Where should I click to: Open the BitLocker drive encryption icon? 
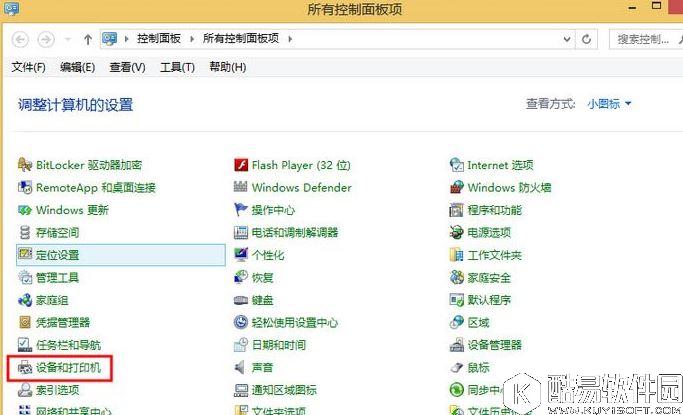tap(25, 165)
